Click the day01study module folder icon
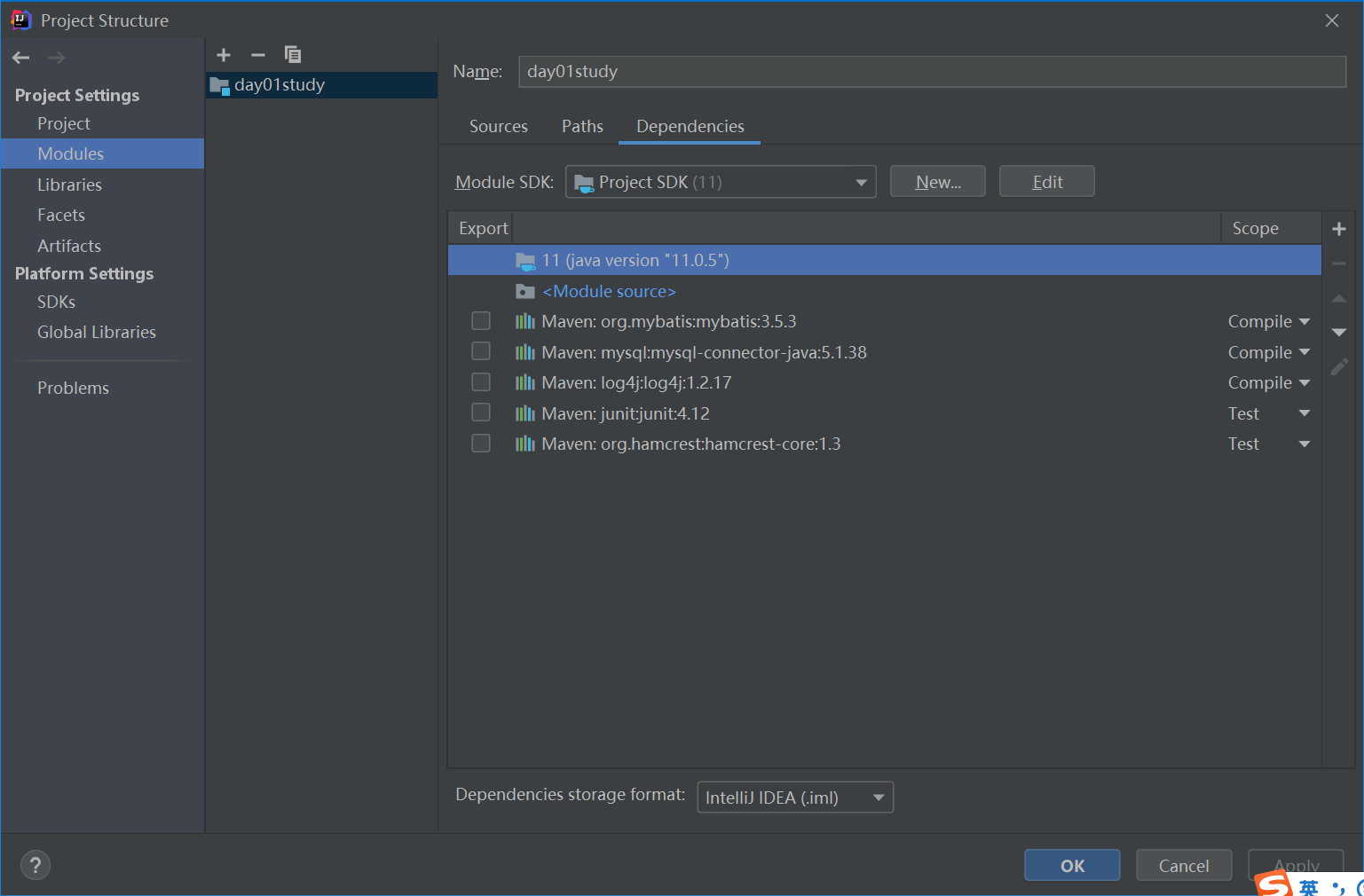 pos(219,85)
